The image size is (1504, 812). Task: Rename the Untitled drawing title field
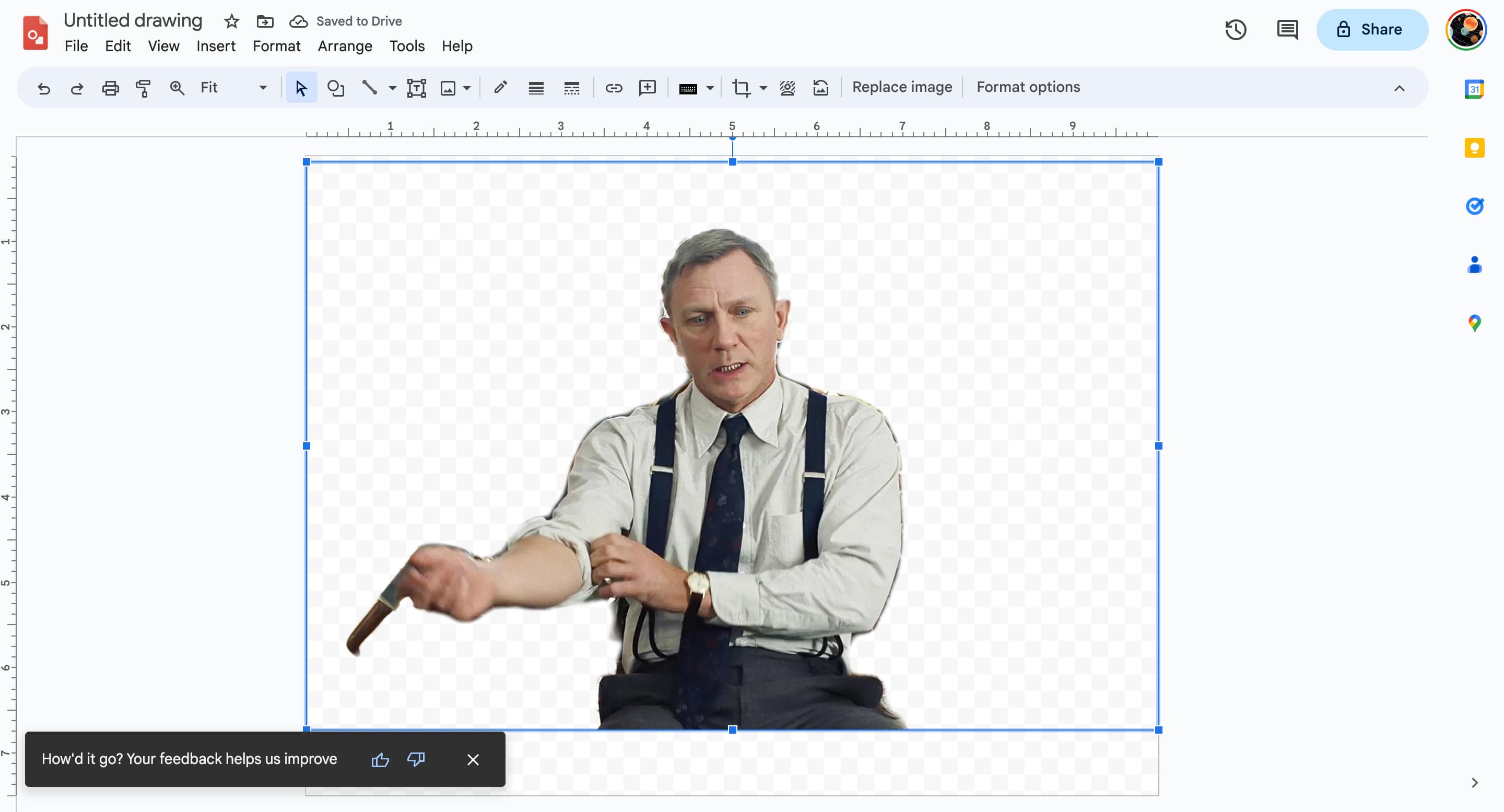[133, 20]
